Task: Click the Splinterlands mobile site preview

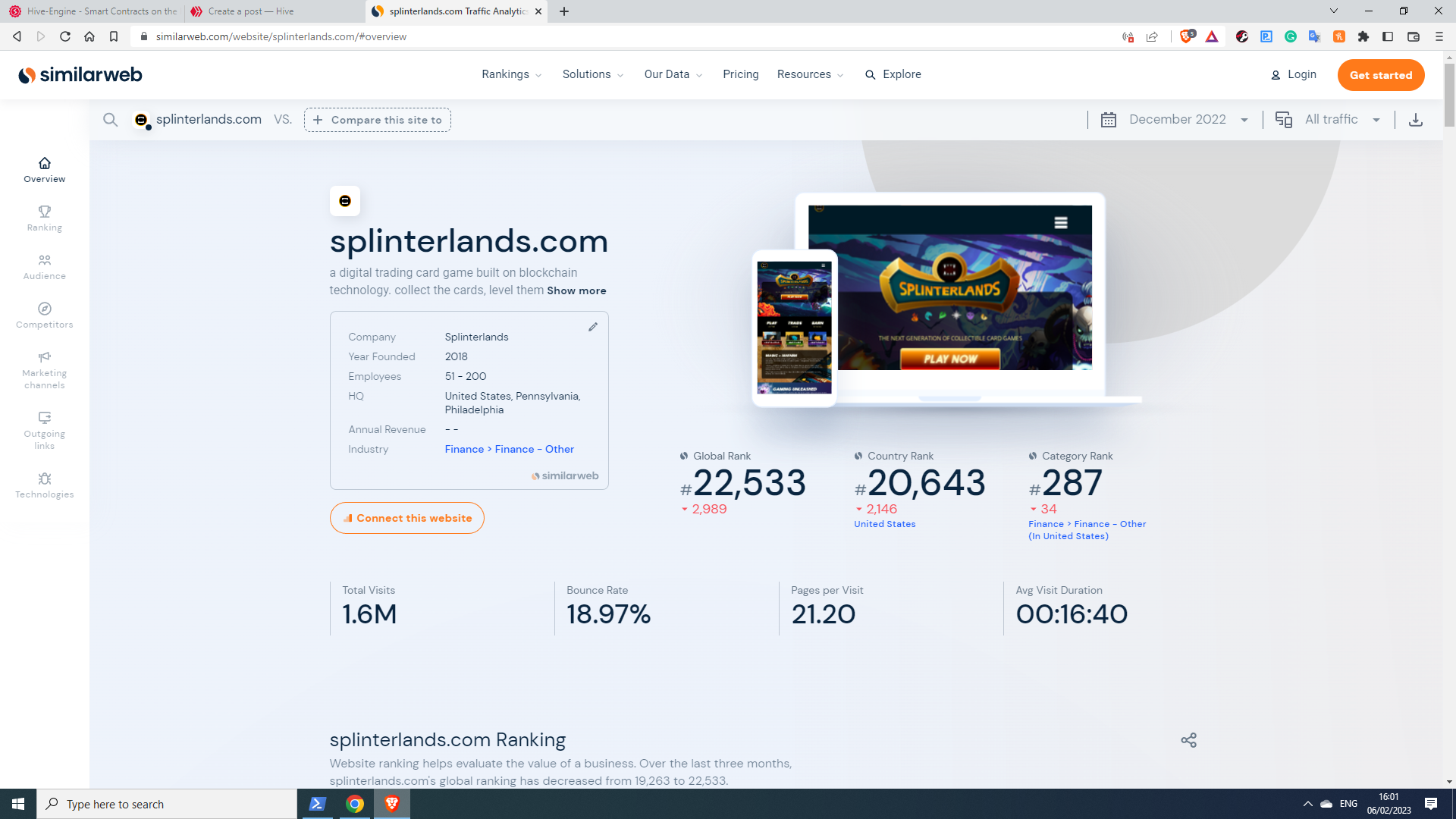Action: coord(794,328)
